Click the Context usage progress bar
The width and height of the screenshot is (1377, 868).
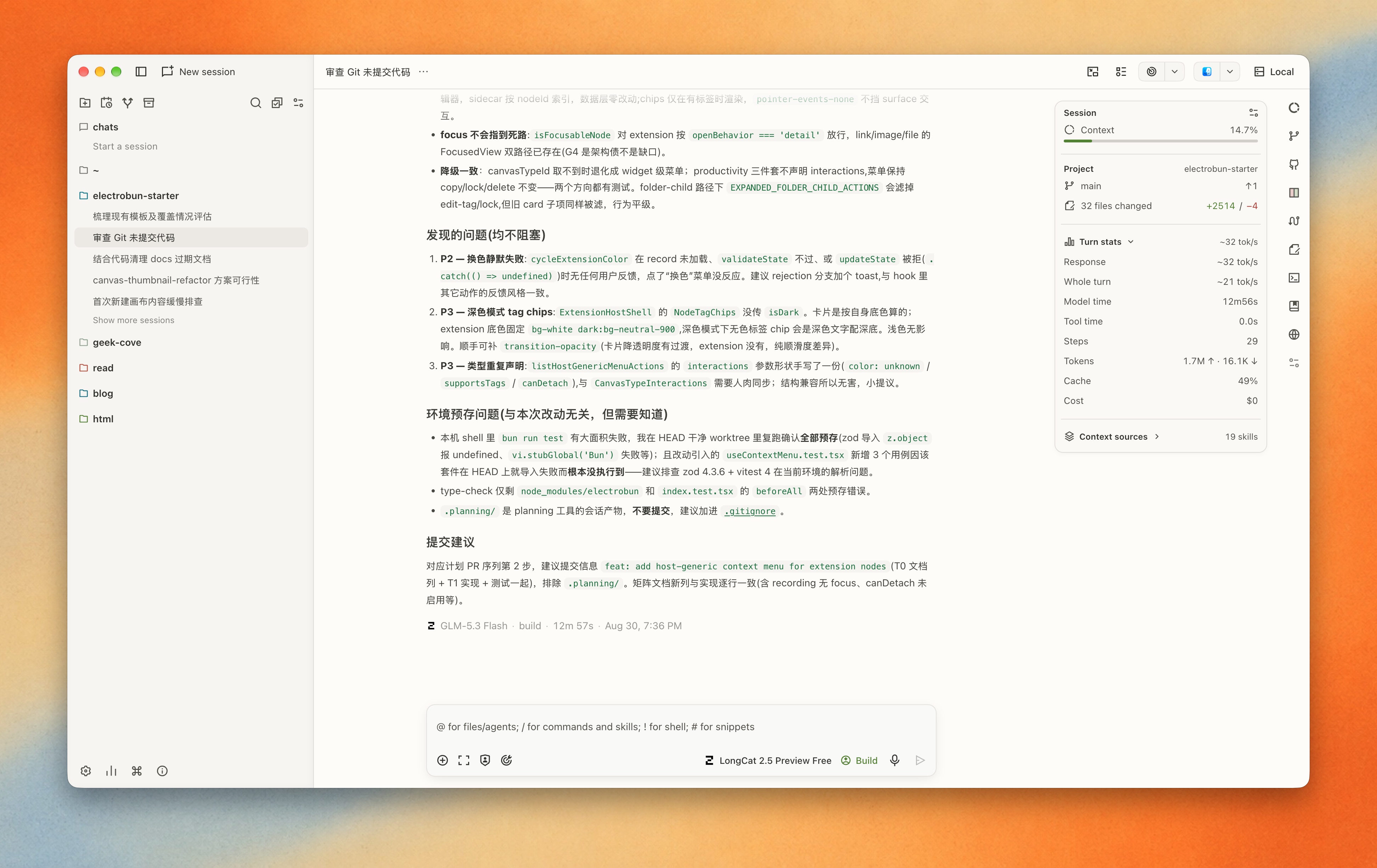[1160, 141]
